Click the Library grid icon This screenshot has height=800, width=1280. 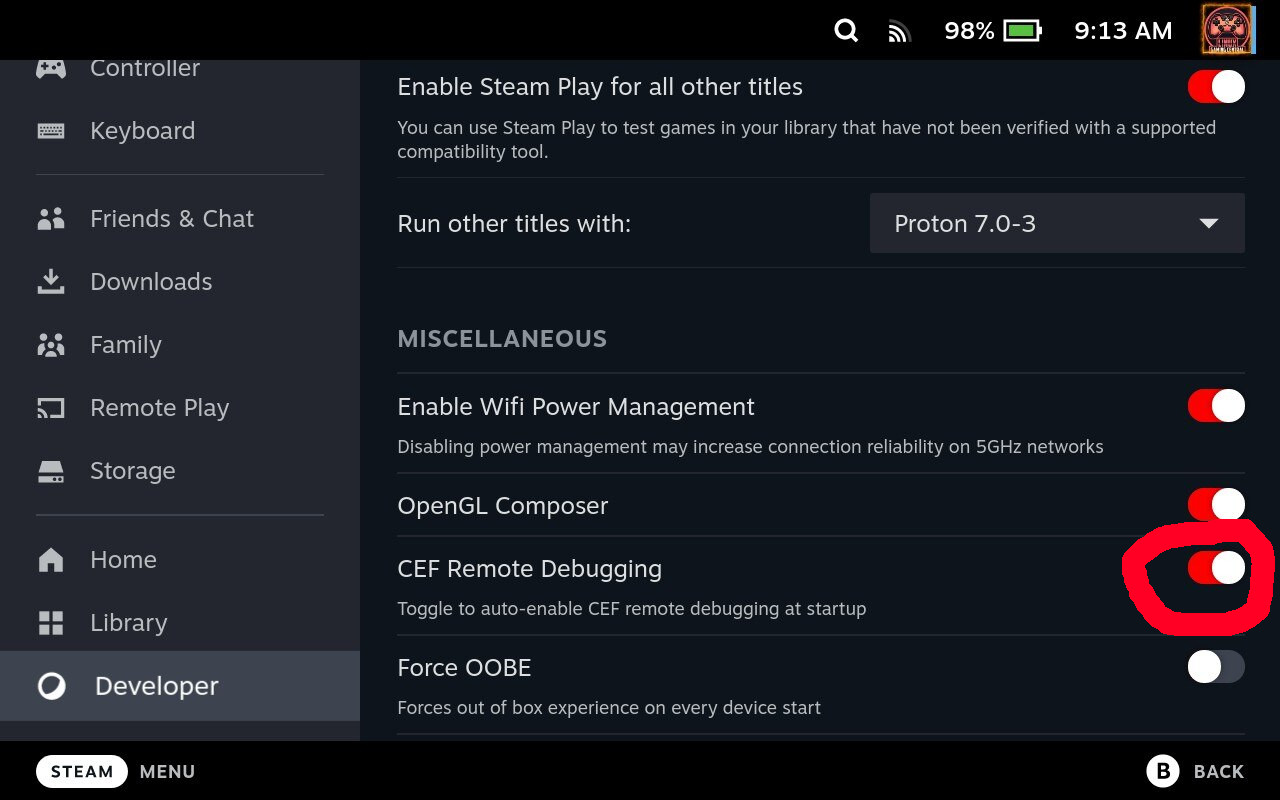click(51, 623)
